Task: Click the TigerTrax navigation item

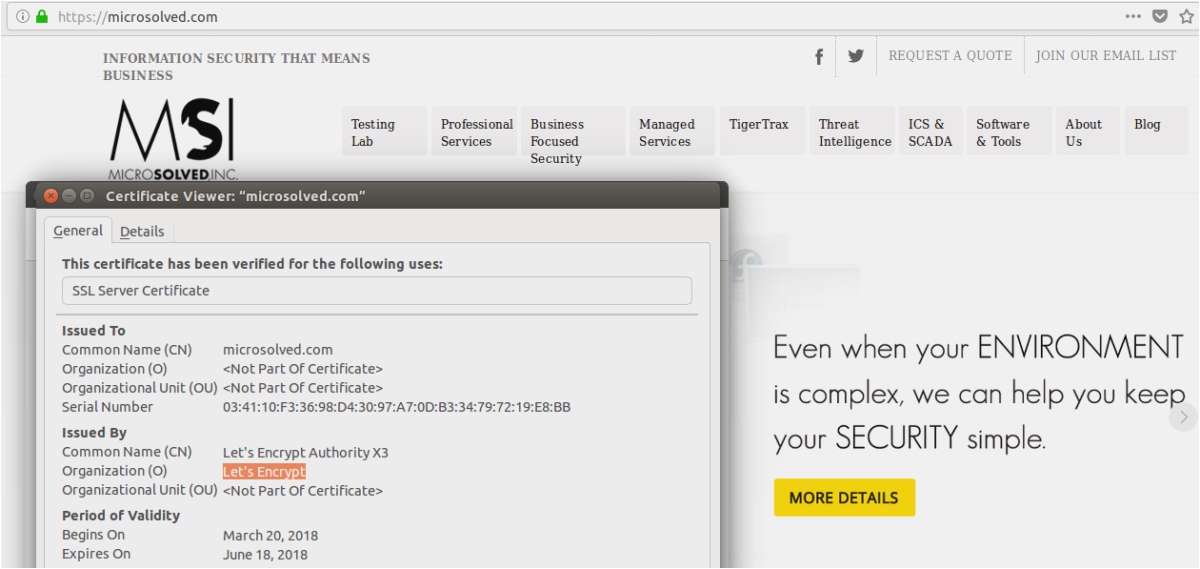Action: 759,125
